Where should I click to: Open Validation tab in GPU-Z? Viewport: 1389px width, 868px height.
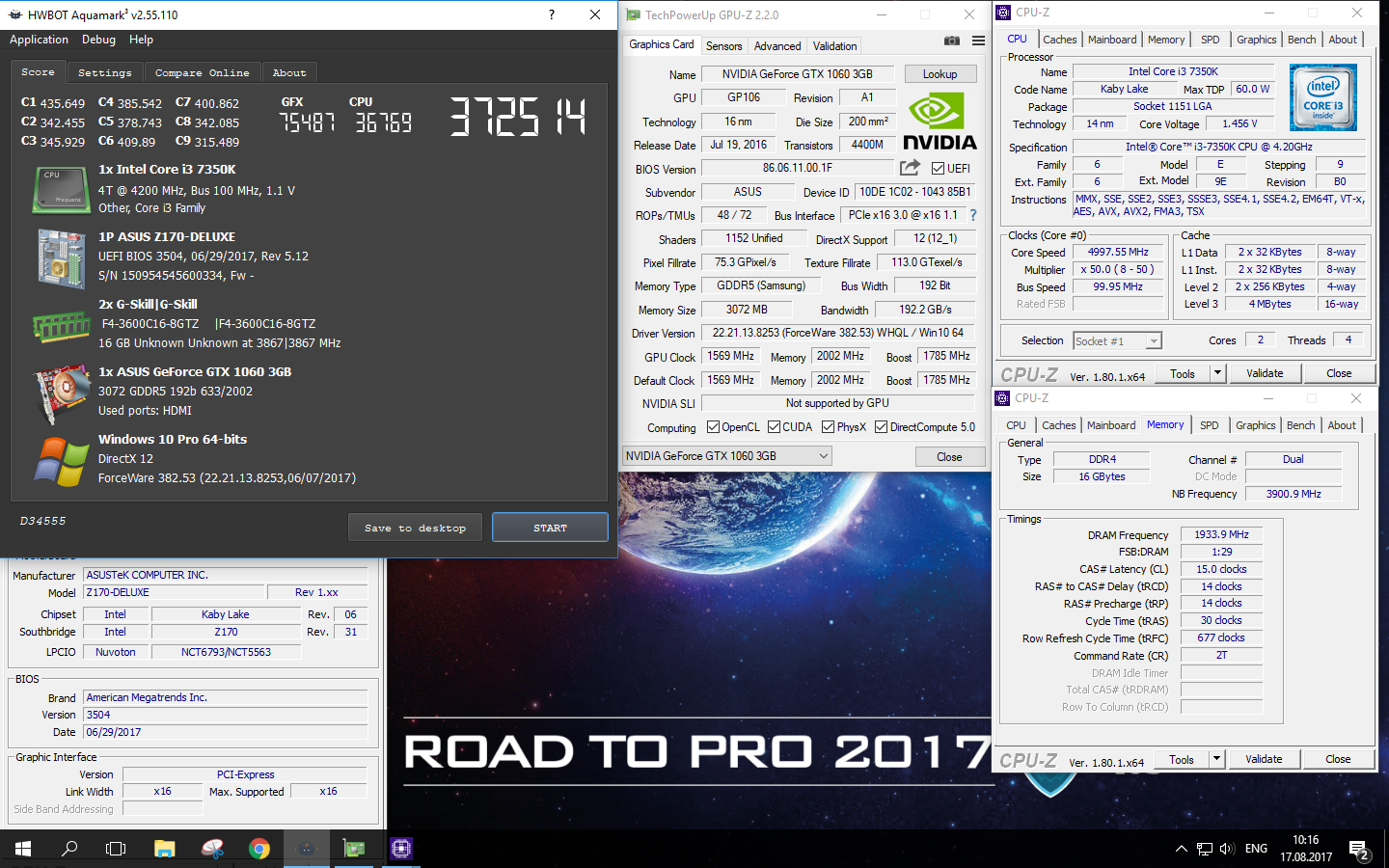tap(834, 45)
